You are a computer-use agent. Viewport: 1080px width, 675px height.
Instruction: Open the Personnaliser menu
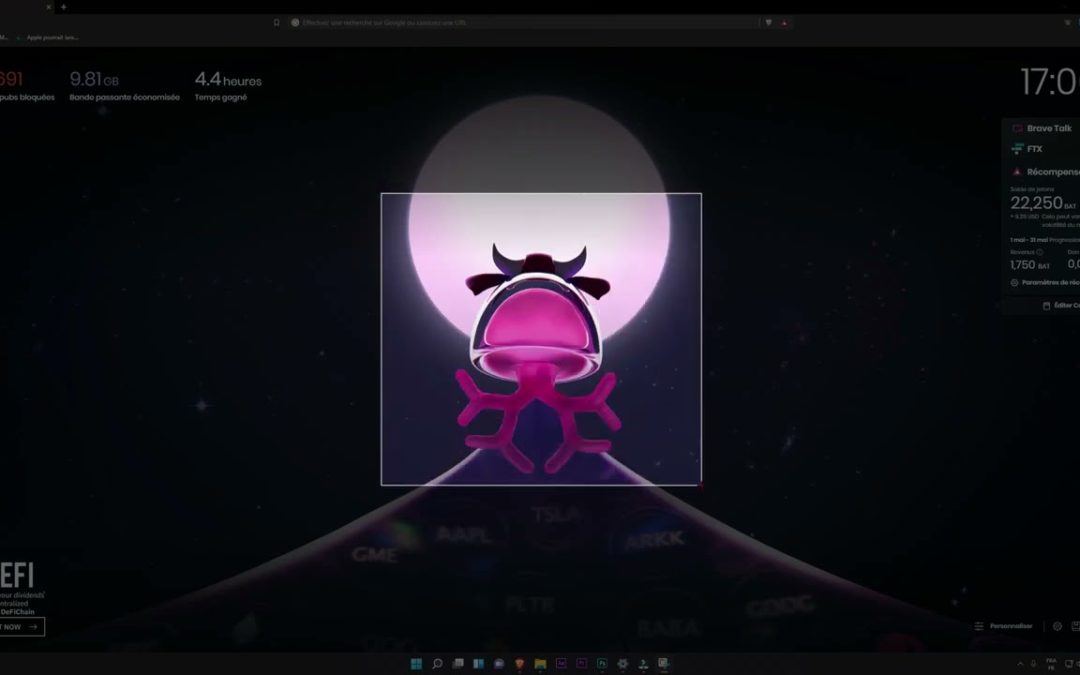click(1004, 626)
